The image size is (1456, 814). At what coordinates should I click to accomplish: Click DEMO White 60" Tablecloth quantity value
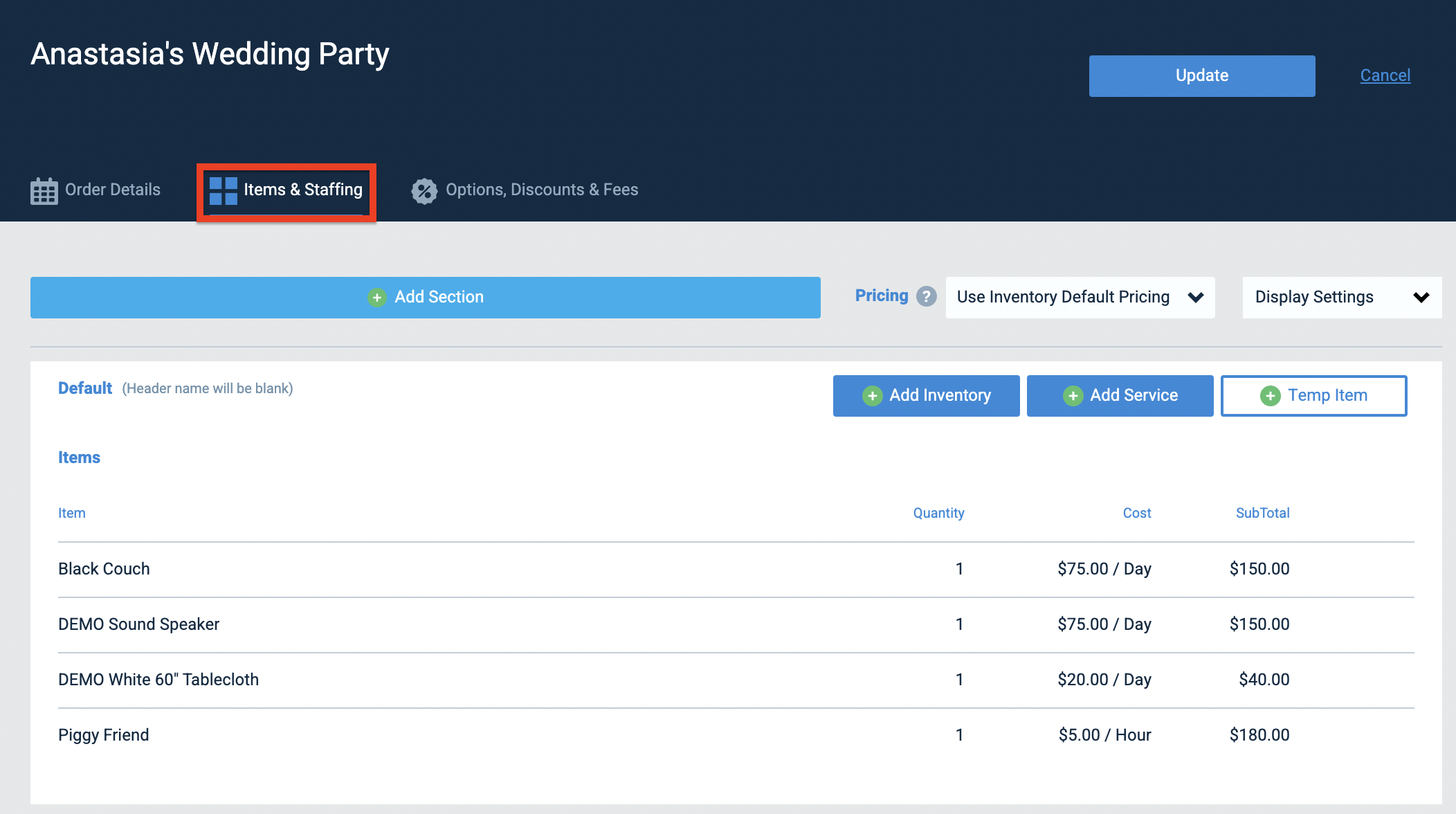pyautogui.click(x=959, y=680)
